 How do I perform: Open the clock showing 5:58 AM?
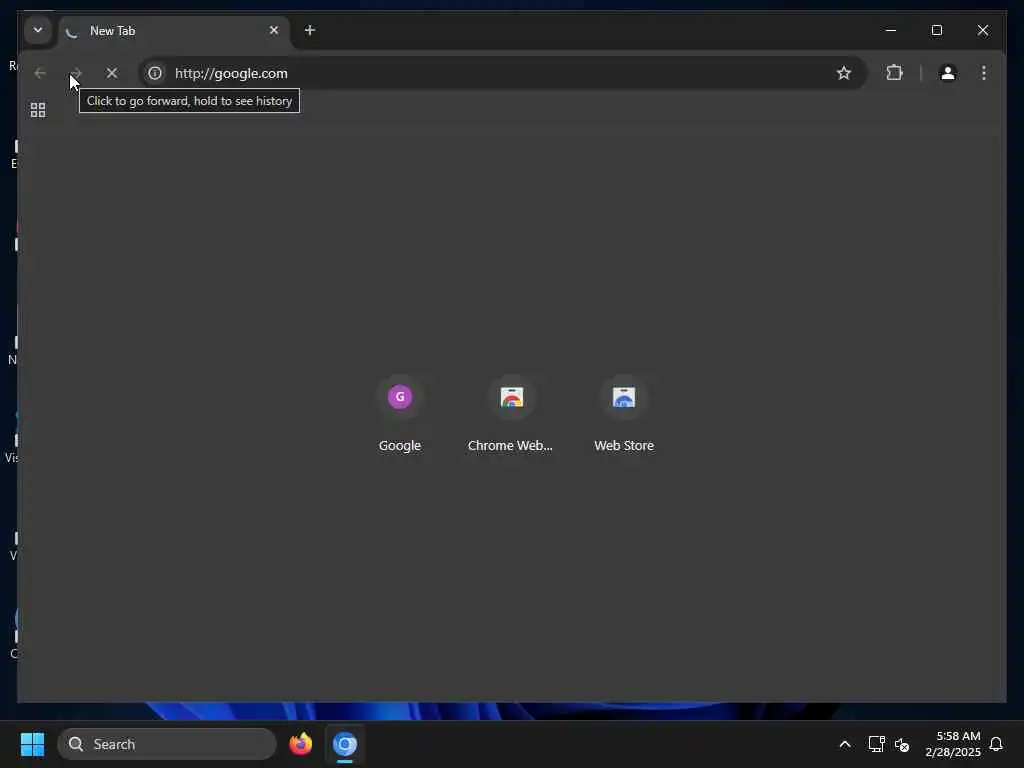click(x=953, y=744)
